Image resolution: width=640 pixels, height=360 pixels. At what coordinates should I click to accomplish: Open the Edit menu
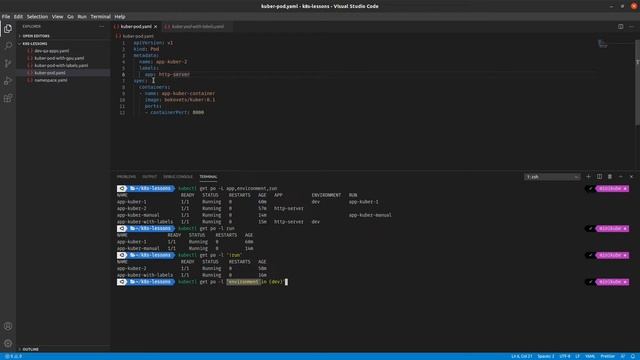(x=18, y=17)
